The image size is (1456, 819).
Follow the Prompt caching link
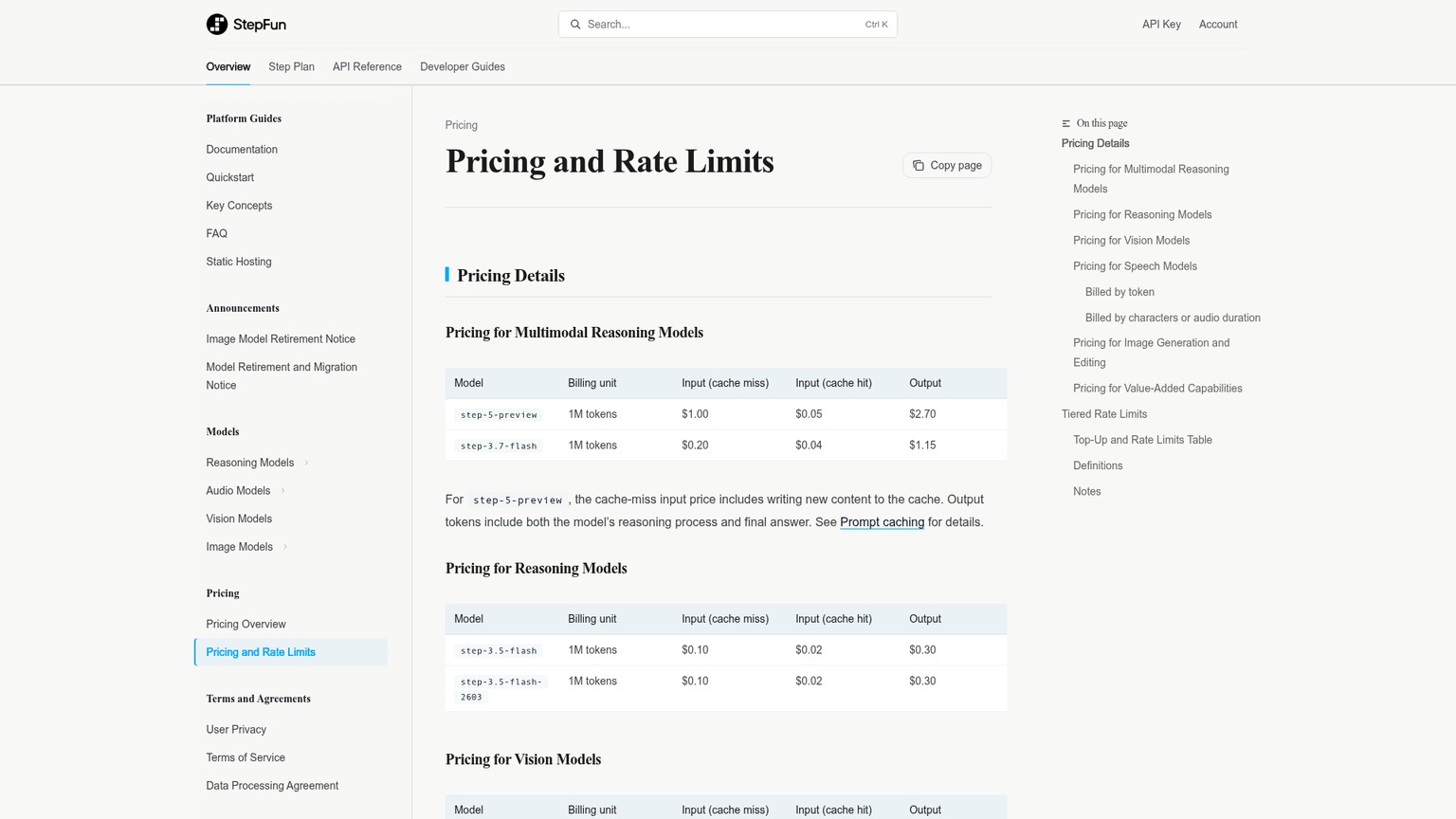click(x=882, y=522)
